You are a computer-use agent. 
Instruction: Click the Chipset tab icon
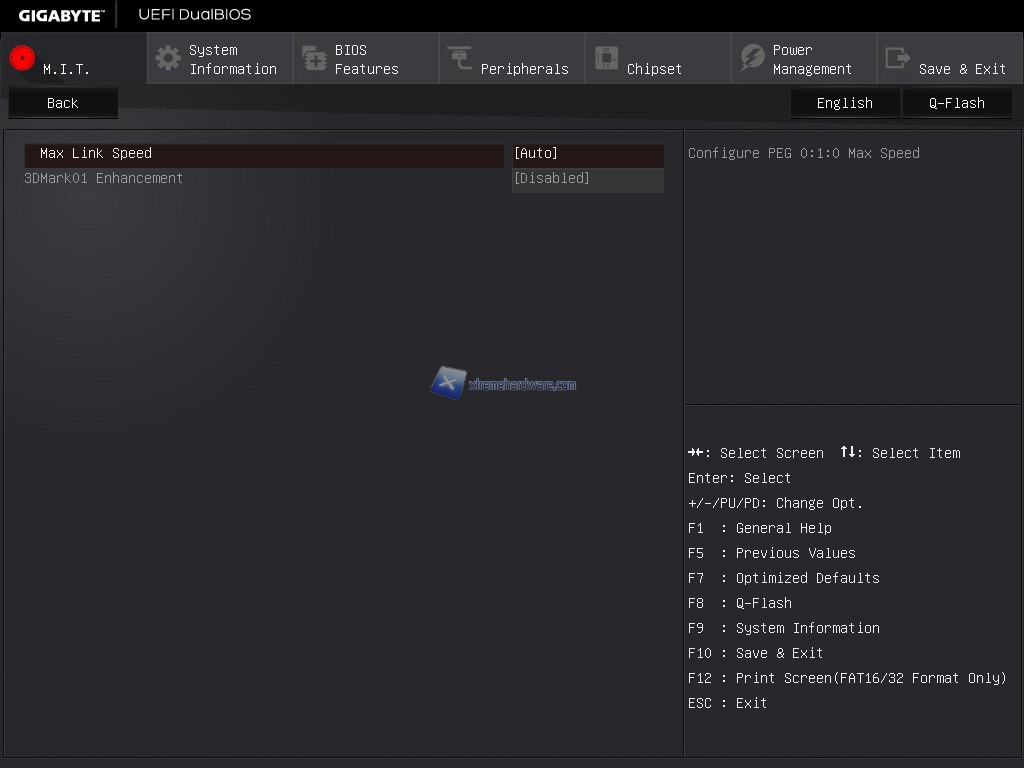coord(606,58)
